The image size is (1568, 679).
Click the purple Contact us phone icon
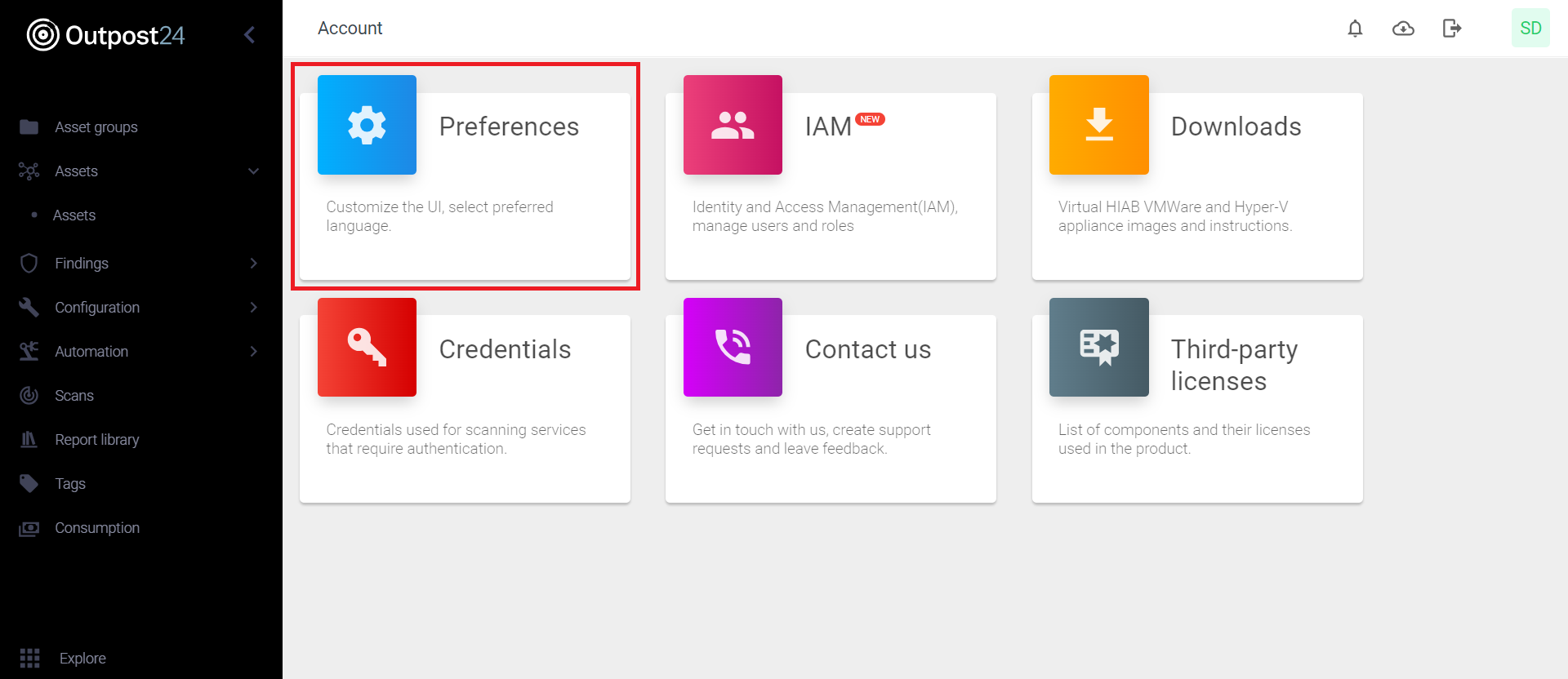click(733, 347)
